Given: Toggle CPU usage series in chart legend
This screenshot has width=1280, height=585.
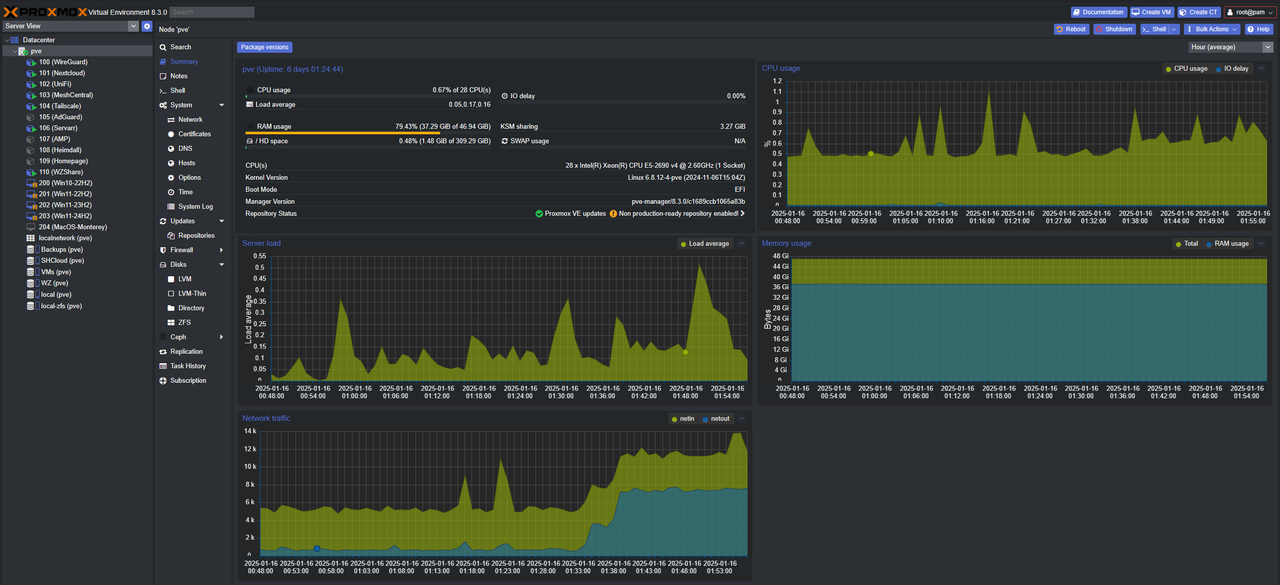Looking at the screenshot, I should click(1187, 69).
